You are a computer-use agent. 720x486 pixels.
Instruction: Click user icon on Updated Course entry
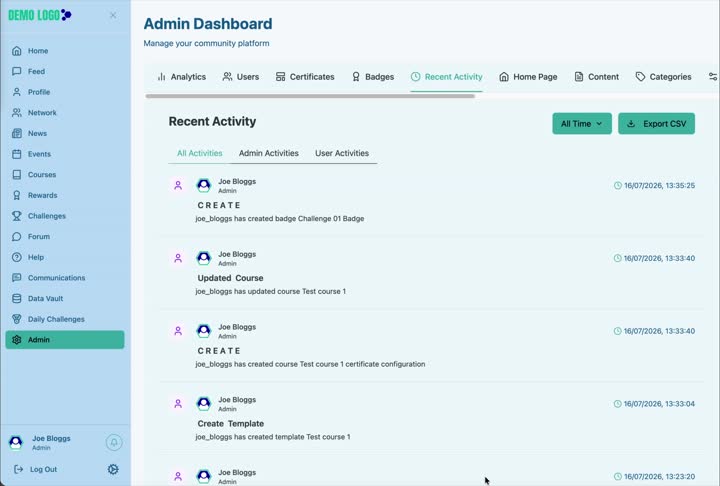click(x=178, y=258)
